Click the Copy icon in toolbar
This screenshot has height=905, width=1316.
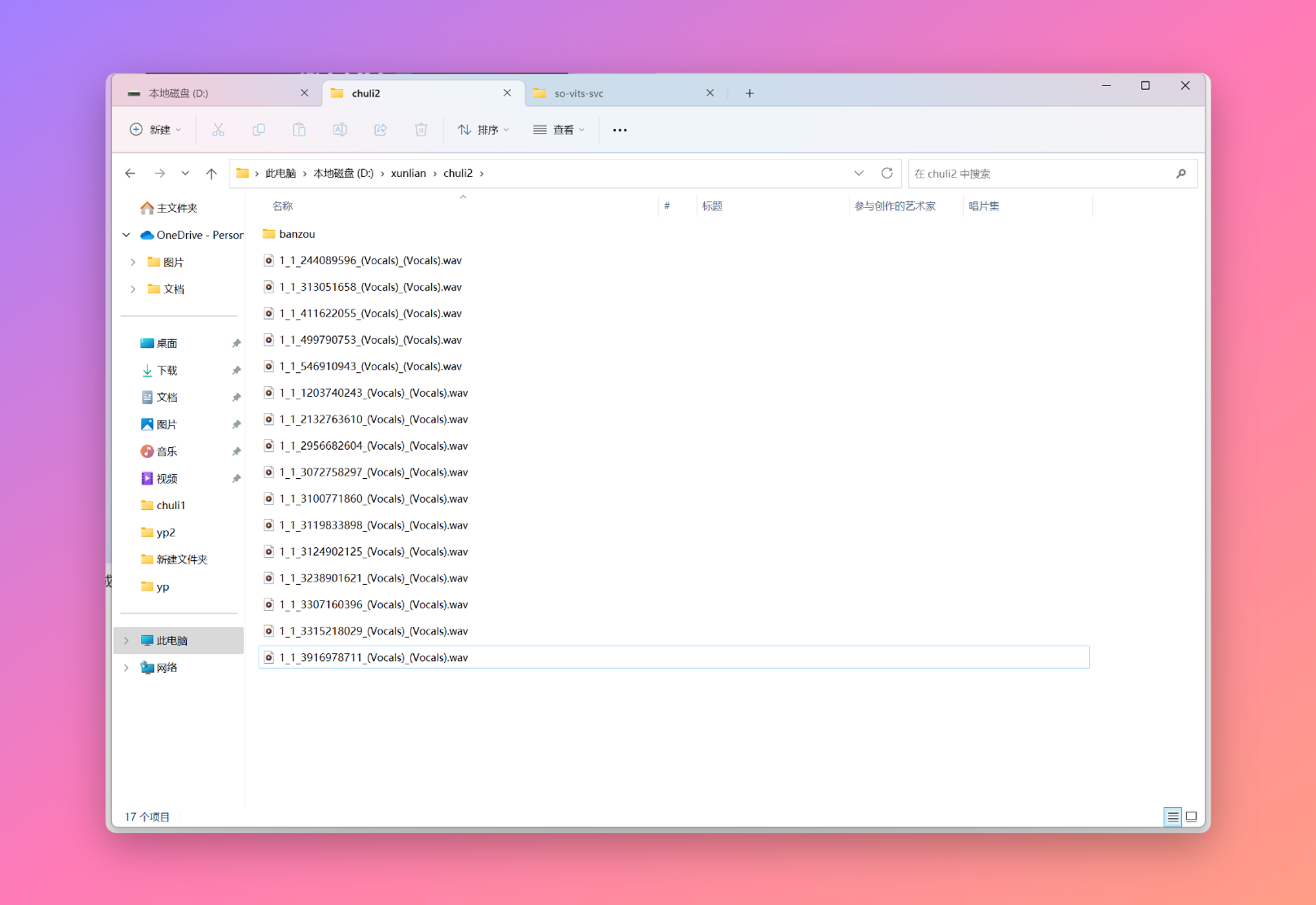pos(259,130)
